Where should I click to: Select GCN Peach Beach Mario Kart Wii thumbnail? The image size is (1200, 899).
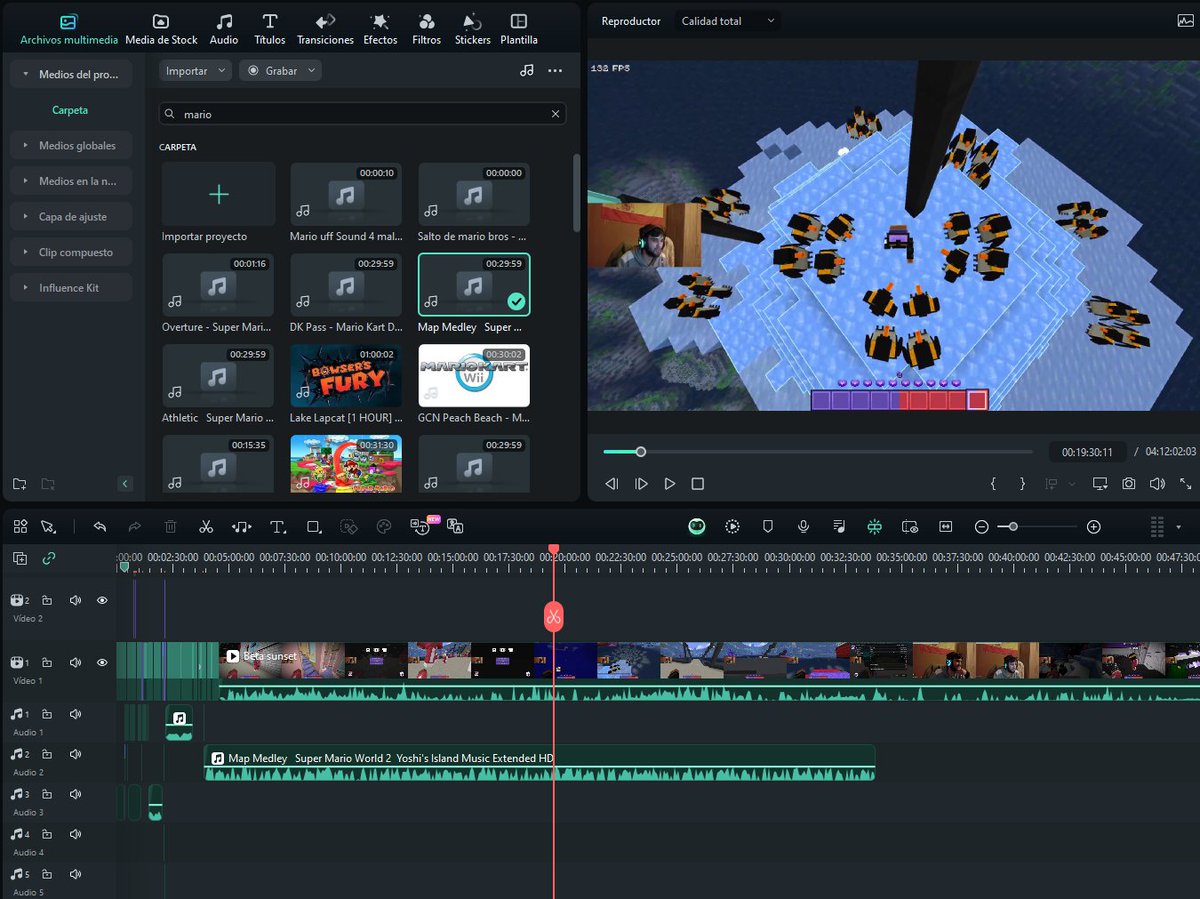coord(474,375)
